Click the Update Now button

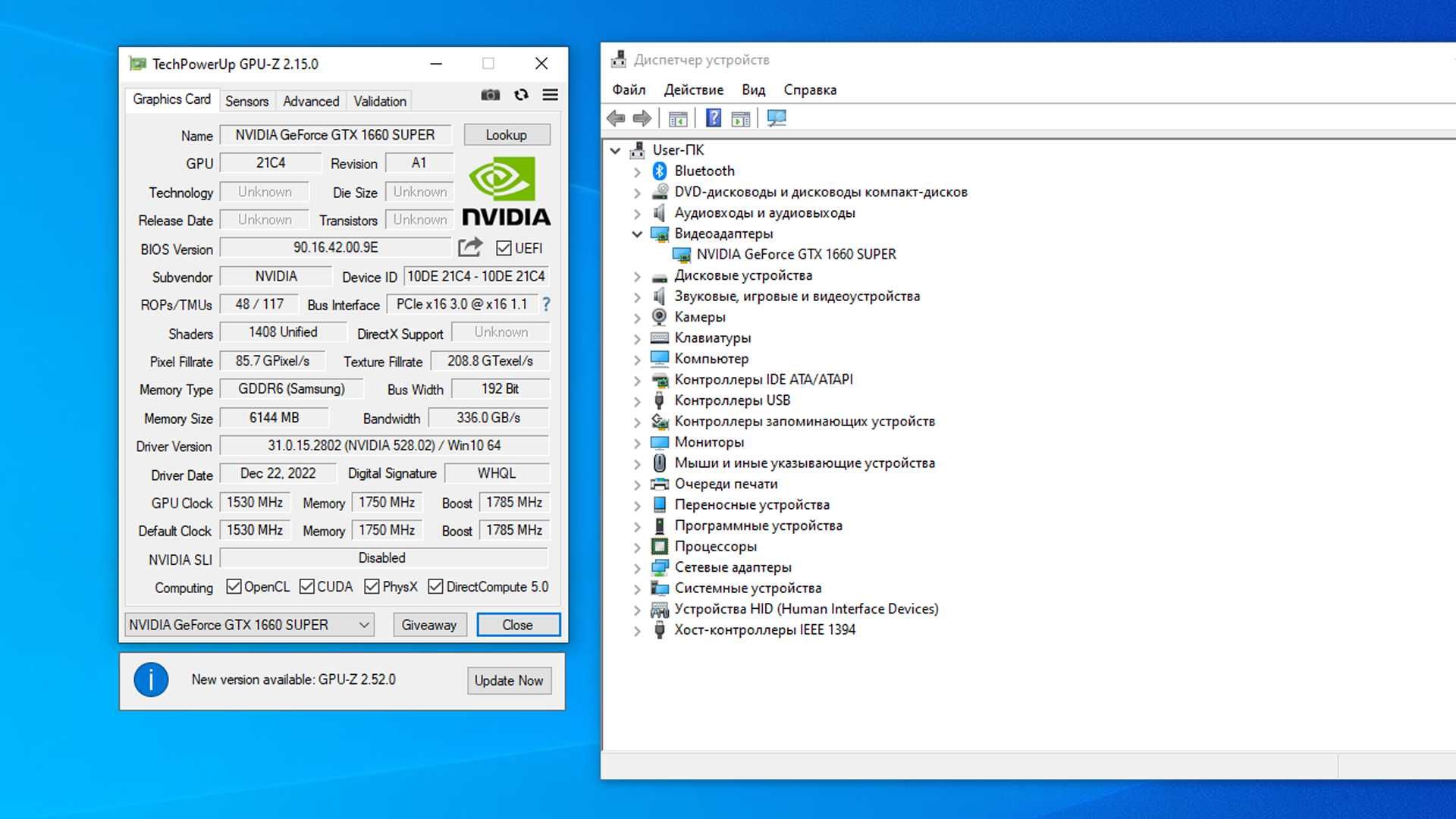pyautogui.click(x=509, y=680)
